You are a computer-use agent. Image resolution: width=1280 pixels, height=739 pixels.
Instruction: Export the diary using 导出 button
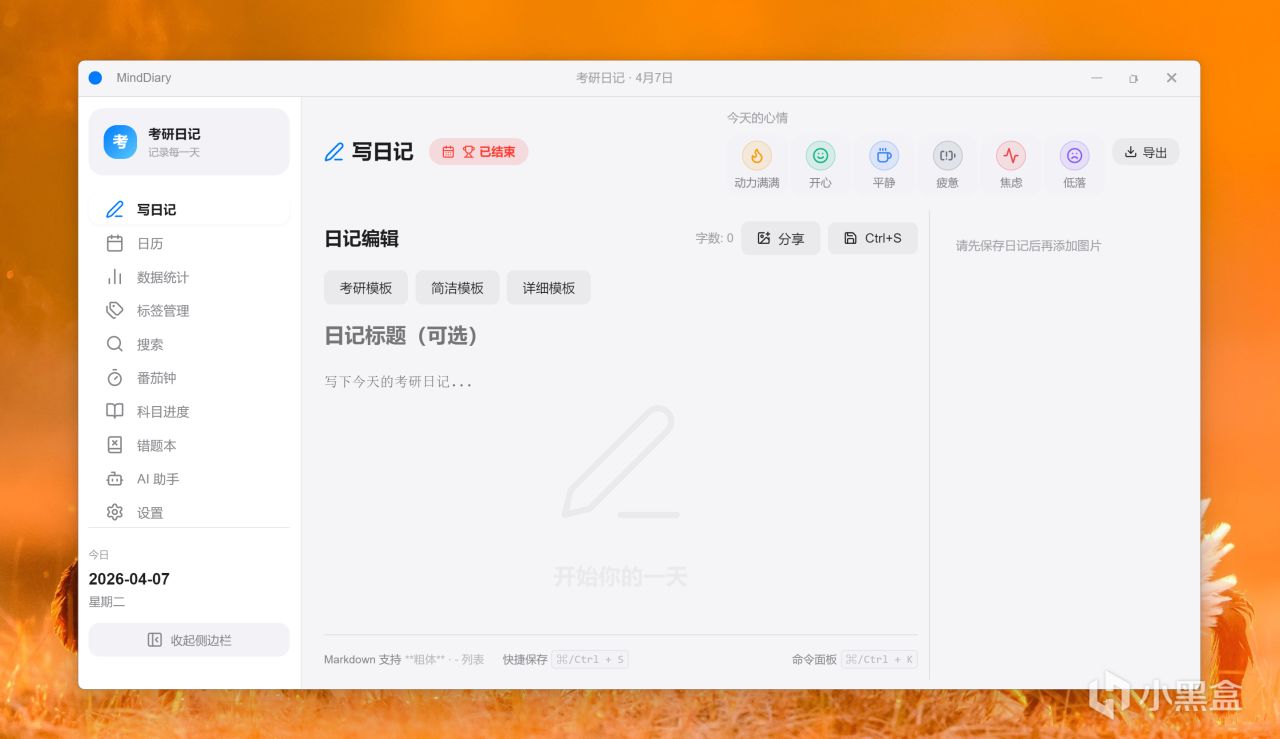[1146, 152]
